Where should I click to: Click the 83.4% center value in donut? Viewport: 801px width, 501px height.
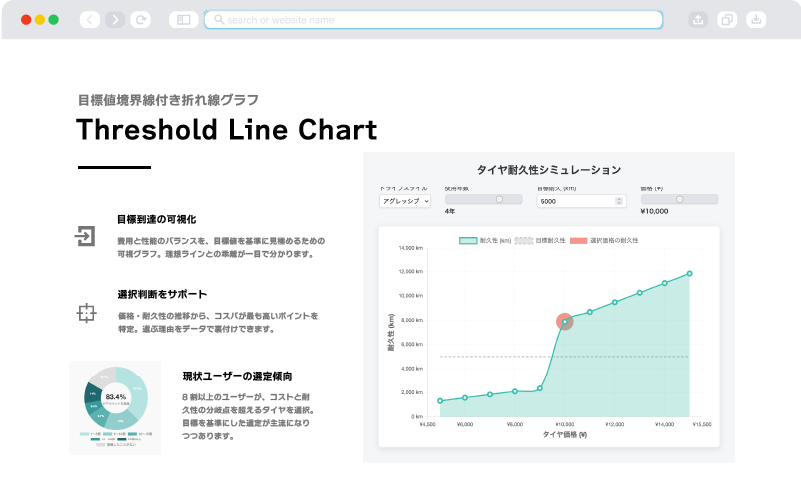116,397
